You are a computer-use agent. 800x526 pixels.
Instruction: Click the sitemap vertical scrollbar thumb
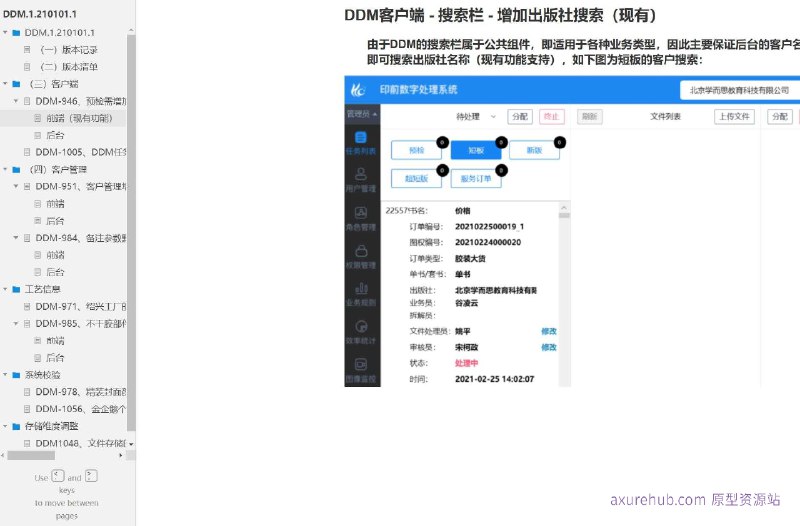click(131, 233)
